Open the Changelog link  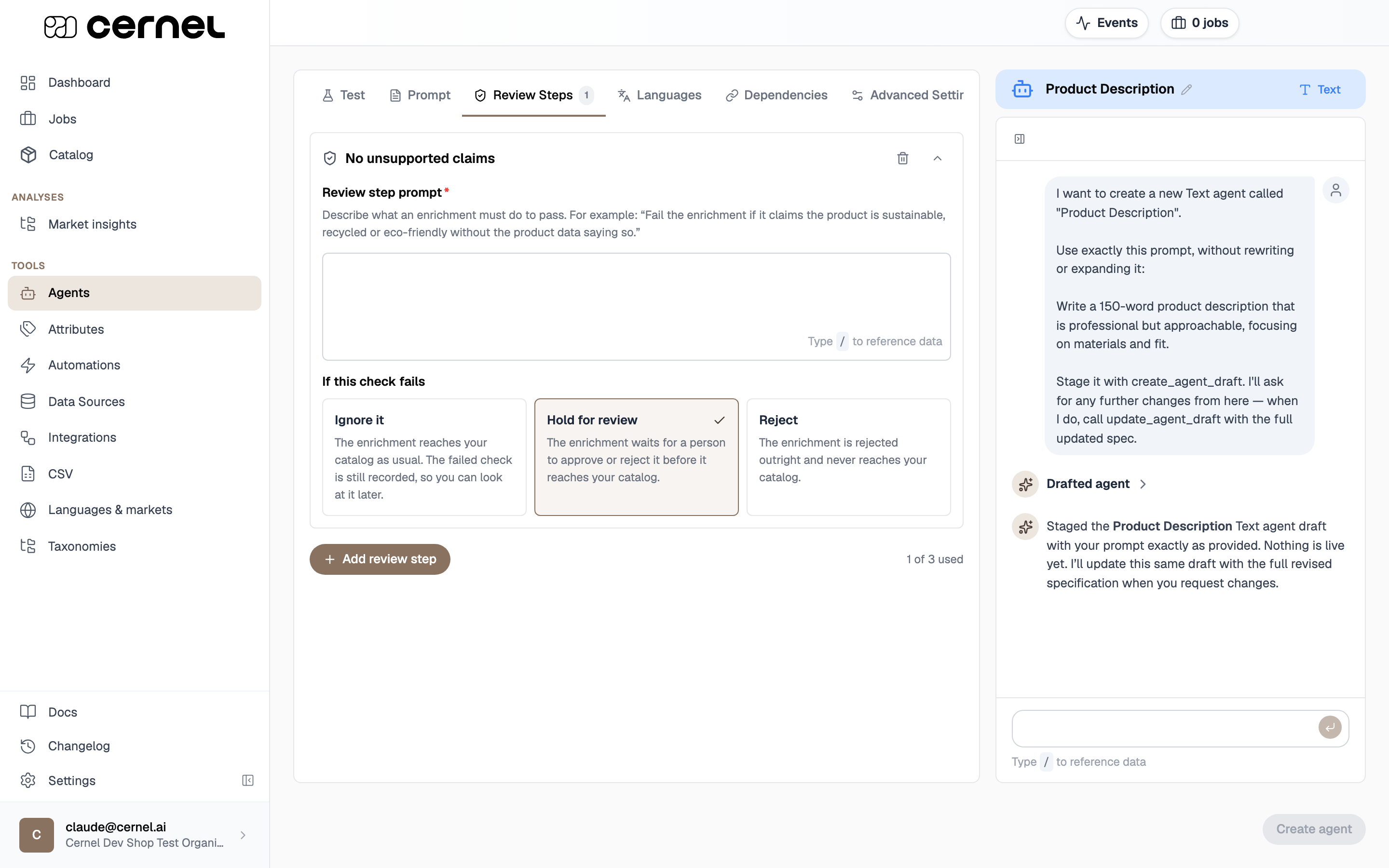click(x=134, y=746)
